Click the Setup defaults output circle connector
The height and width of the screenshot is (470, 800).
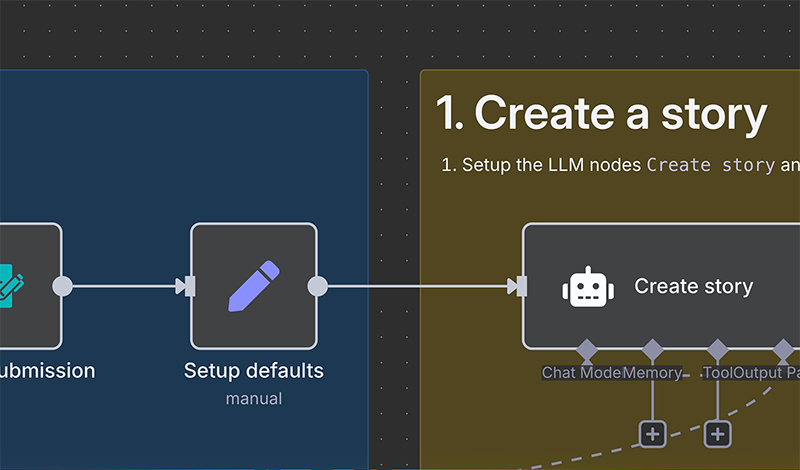317,287
